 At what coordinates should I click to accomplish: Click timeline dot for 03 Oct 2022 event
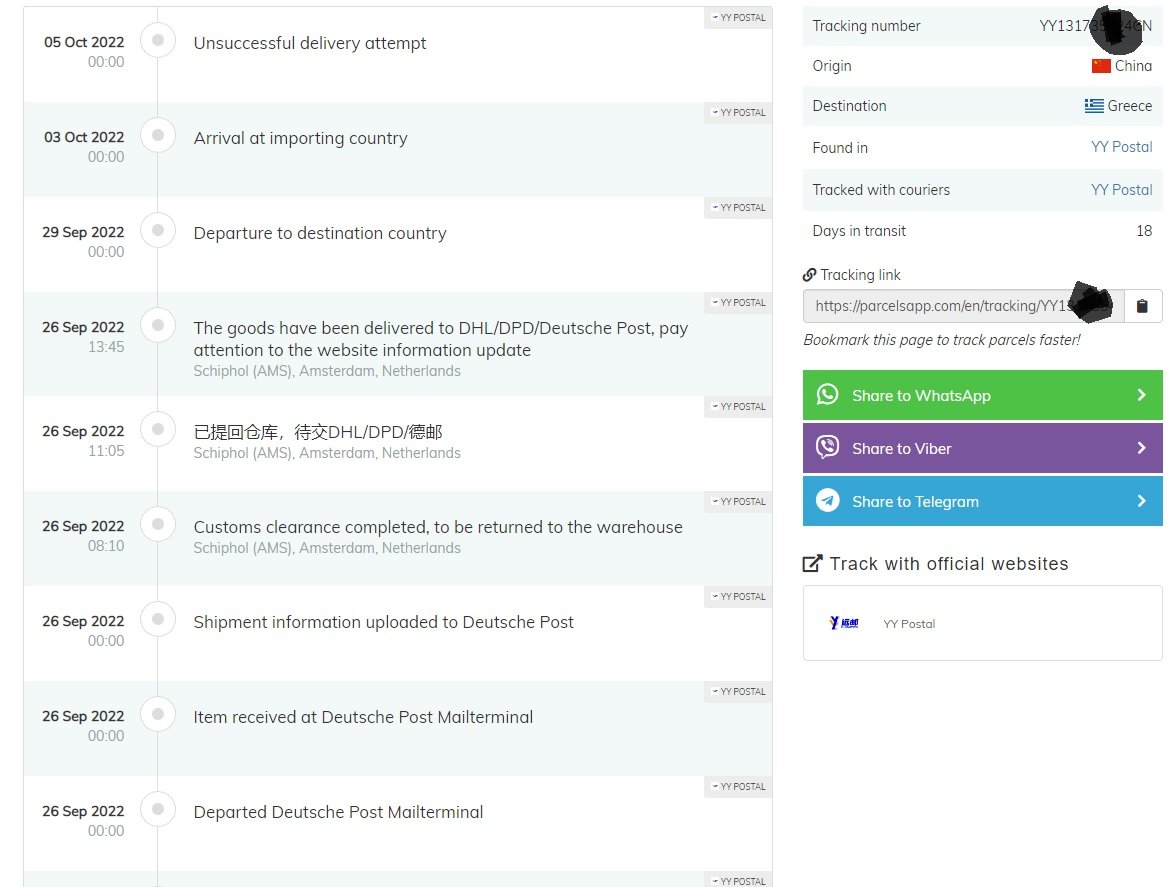[x=158, y=136]
